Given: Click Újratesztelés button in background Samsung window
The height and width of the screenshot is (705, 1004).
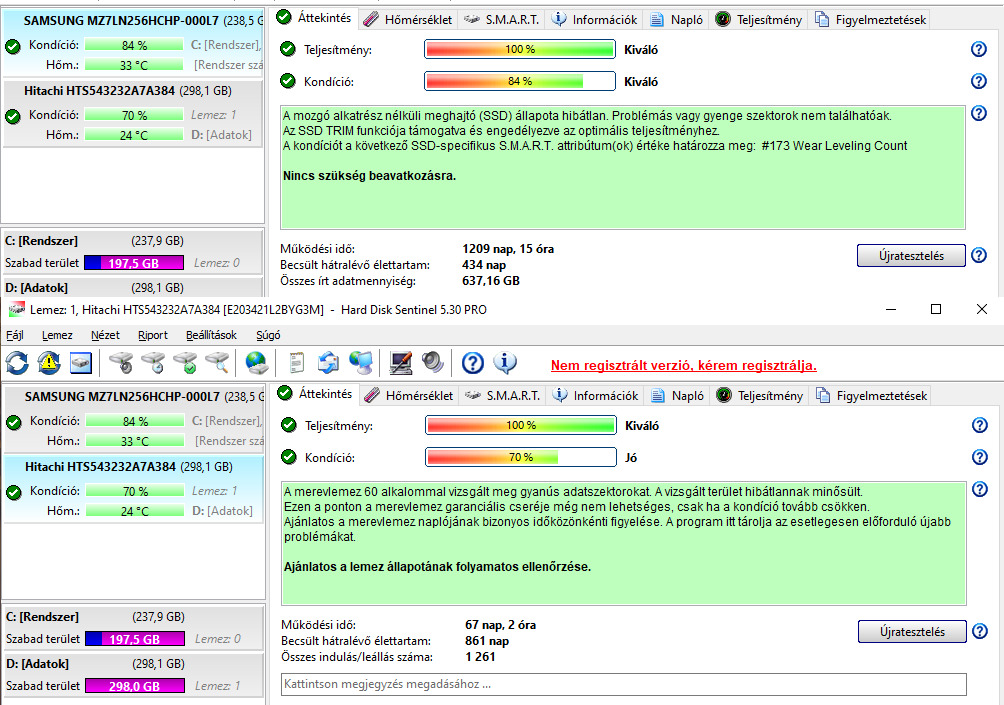Looking at the screenshot, I should [x=911, y=255].
